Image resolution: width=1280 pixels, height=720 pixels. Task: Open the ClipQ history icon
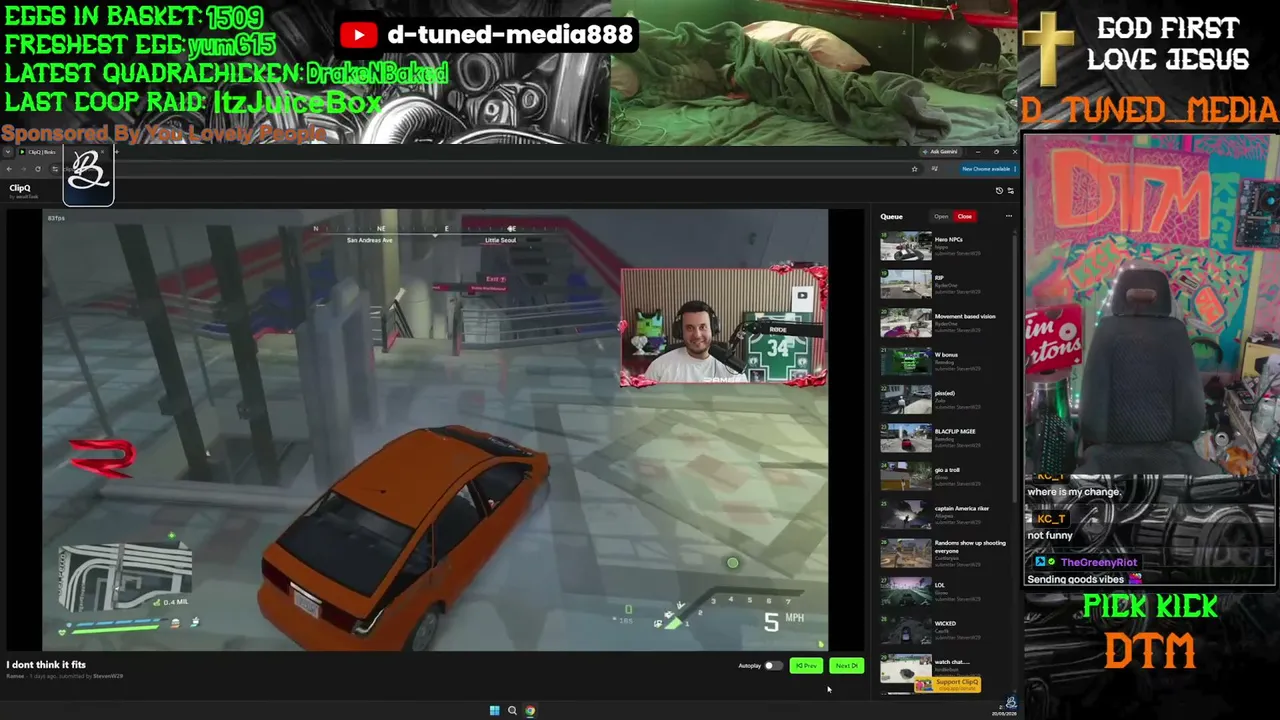click(x=999, y=190)
